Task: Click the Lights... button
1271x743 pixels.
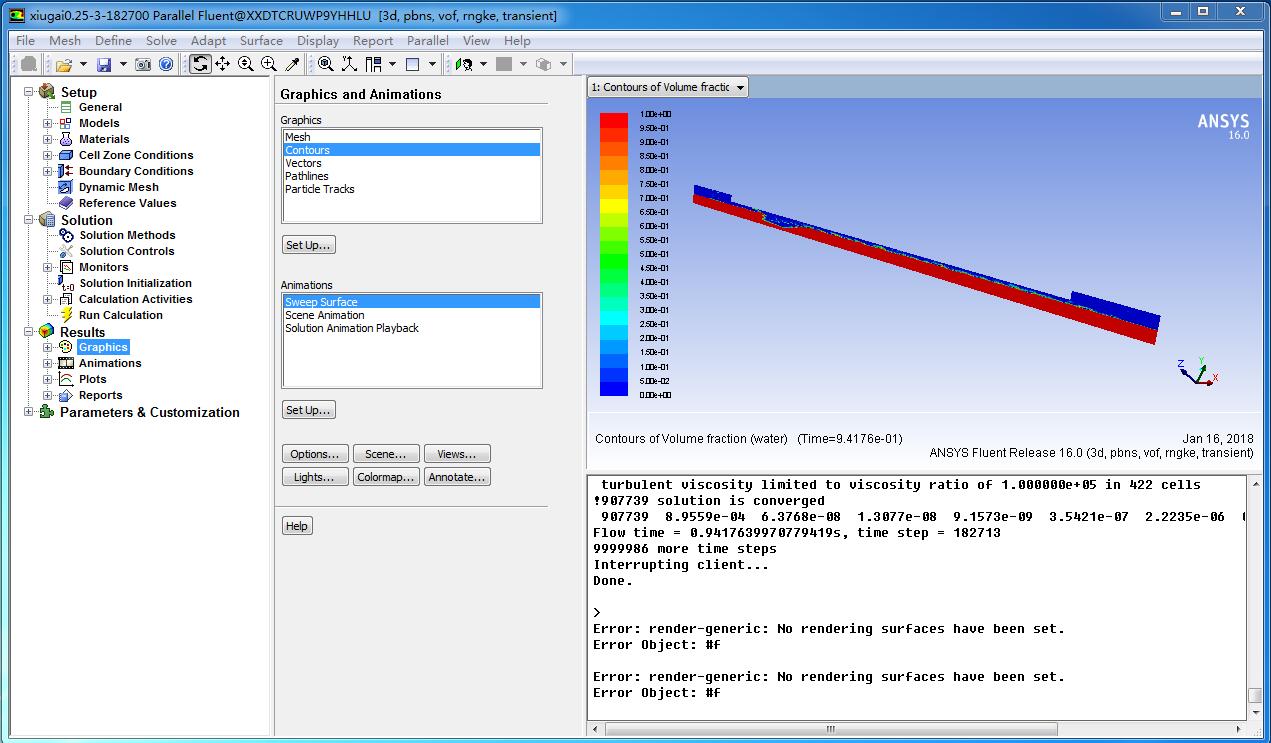Action: pos(316,477)
